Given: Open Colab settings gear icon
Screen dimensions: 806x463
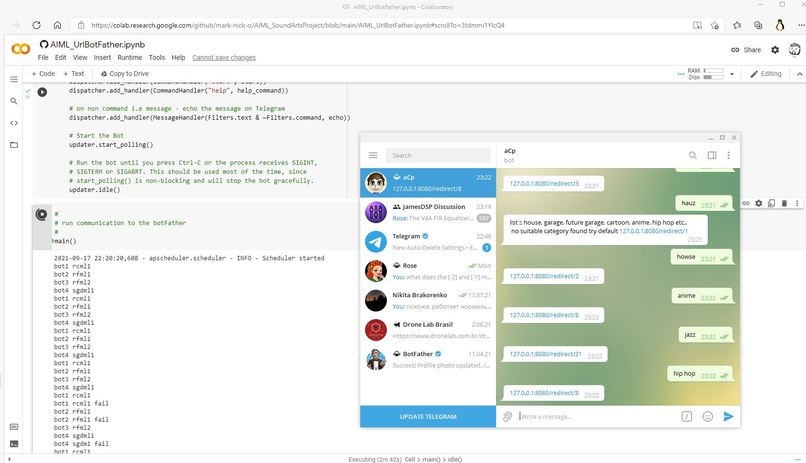Looking at the screenshot, I should (775, 50).
